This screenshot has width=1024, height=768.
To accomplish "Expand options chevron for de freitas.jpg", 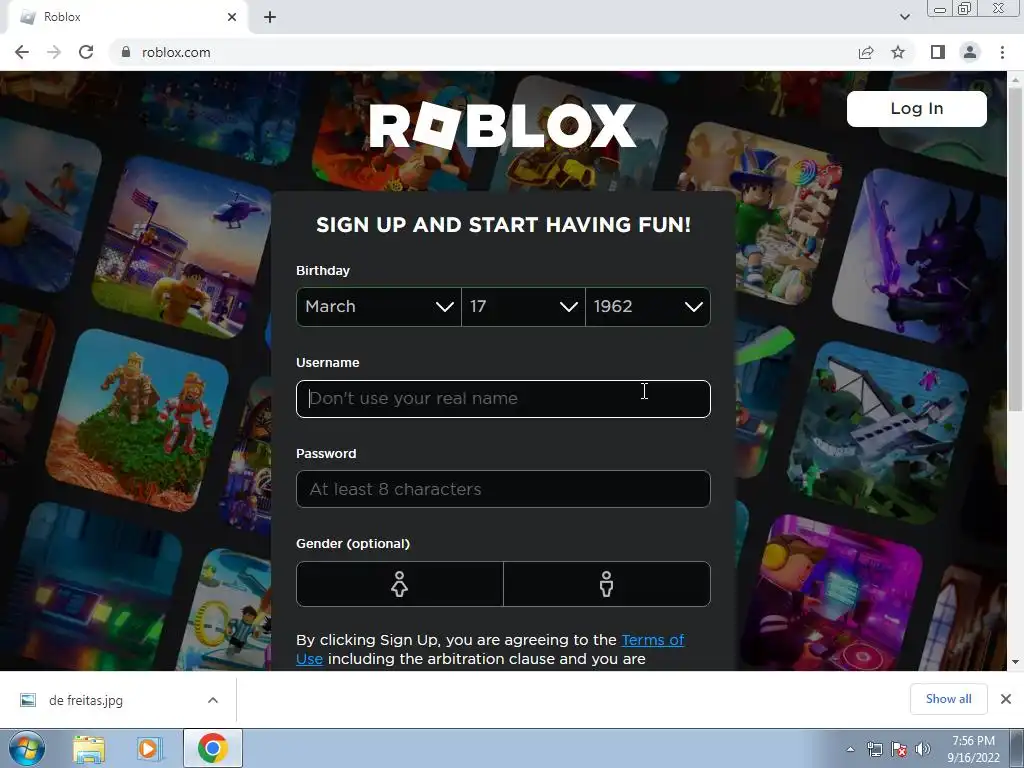I will point(213,700).
